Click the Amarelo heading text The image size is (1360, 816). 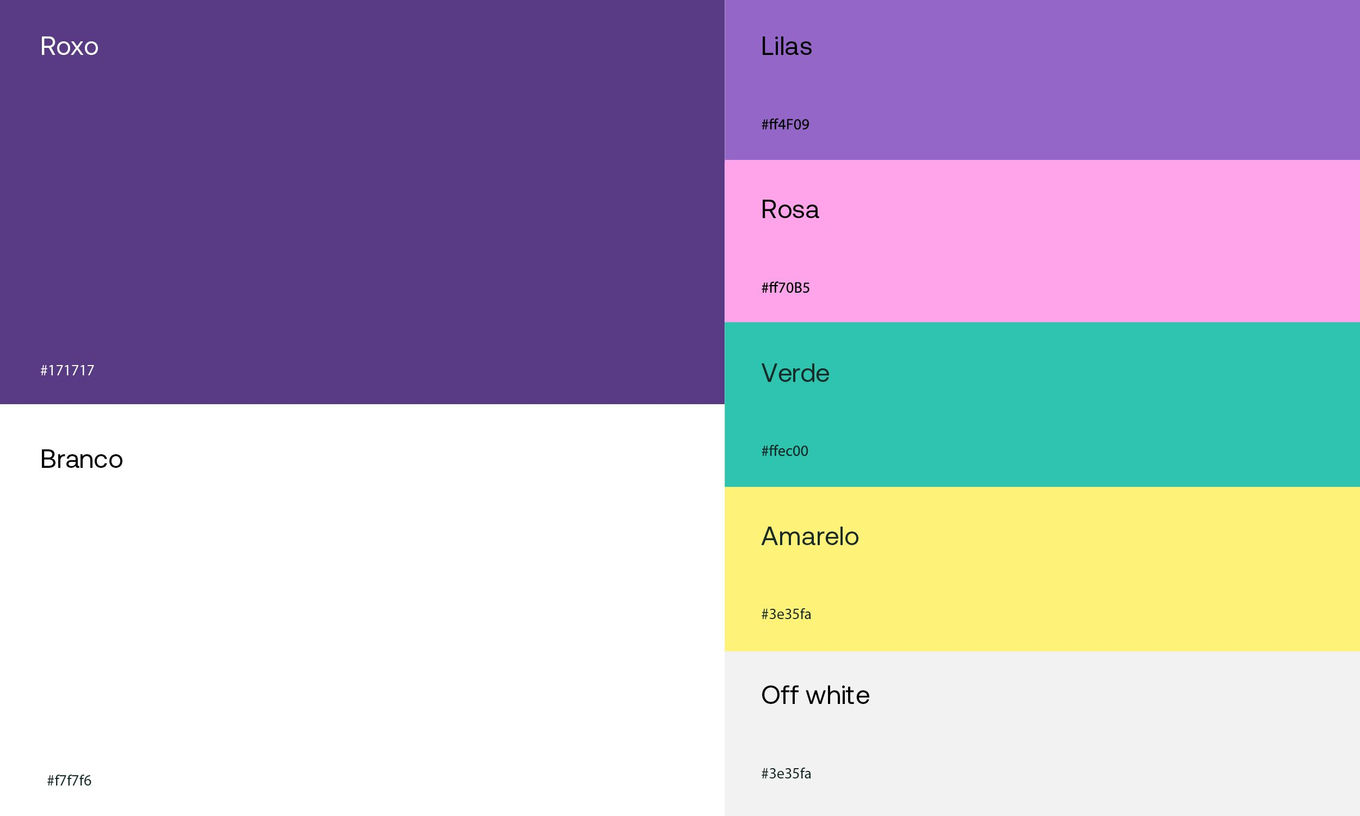point(810,536)
